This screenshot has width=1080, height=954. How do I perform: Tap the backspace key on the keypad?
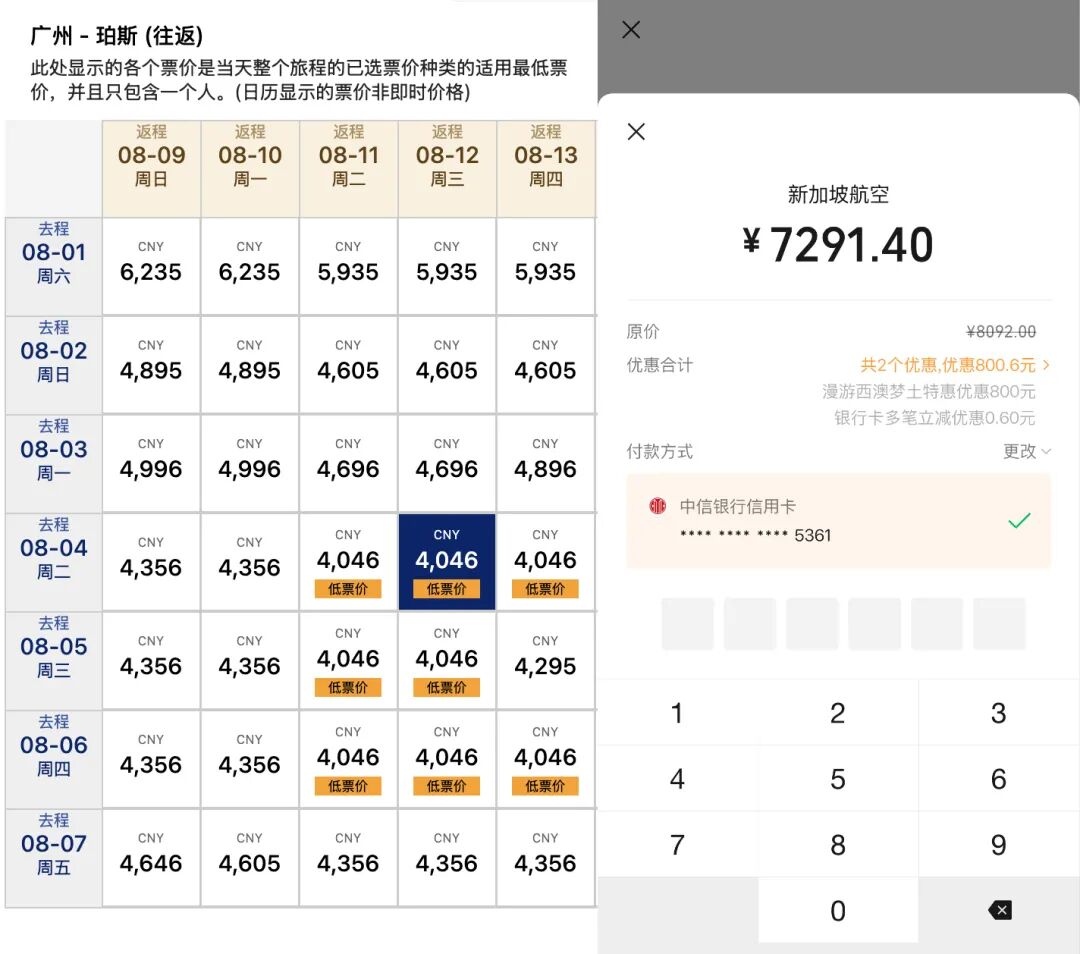tap(999, 910)
